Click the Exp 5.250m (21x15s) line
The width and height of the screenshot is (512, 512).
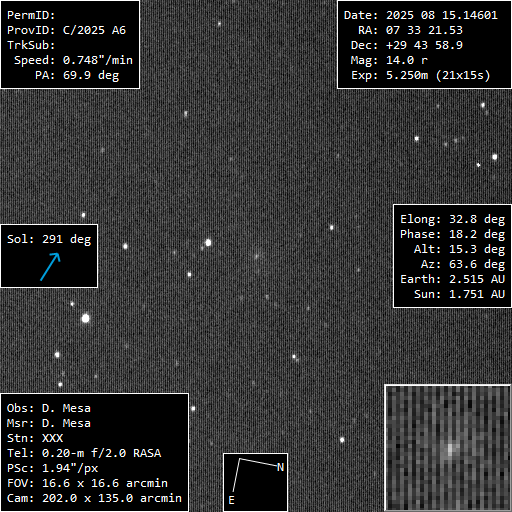click(421, 75)
